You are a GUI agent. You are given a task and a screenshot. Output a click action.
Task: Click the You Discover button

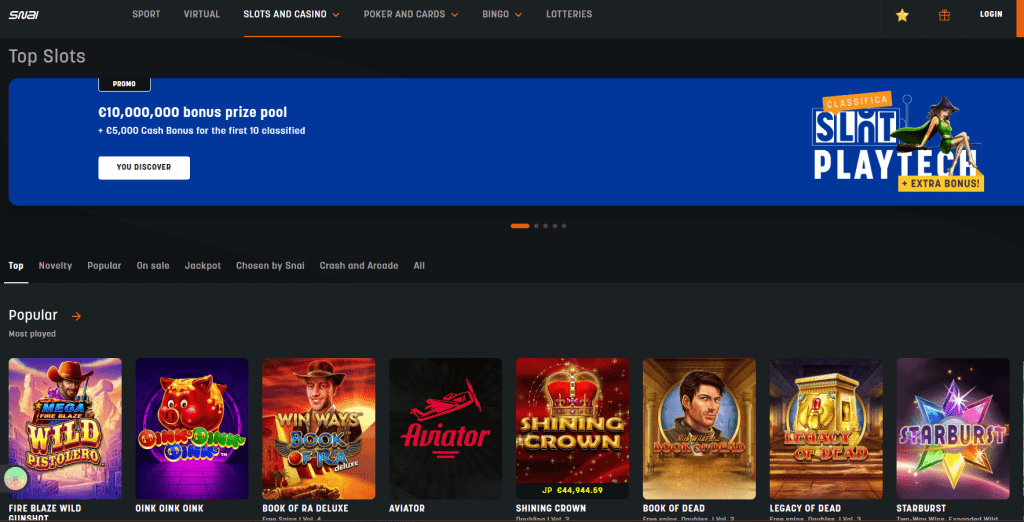tap(144, 168)
